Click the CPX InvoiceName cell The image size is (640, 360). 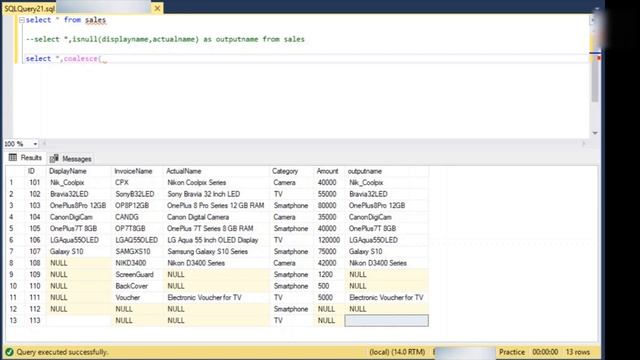click(138, 182)
